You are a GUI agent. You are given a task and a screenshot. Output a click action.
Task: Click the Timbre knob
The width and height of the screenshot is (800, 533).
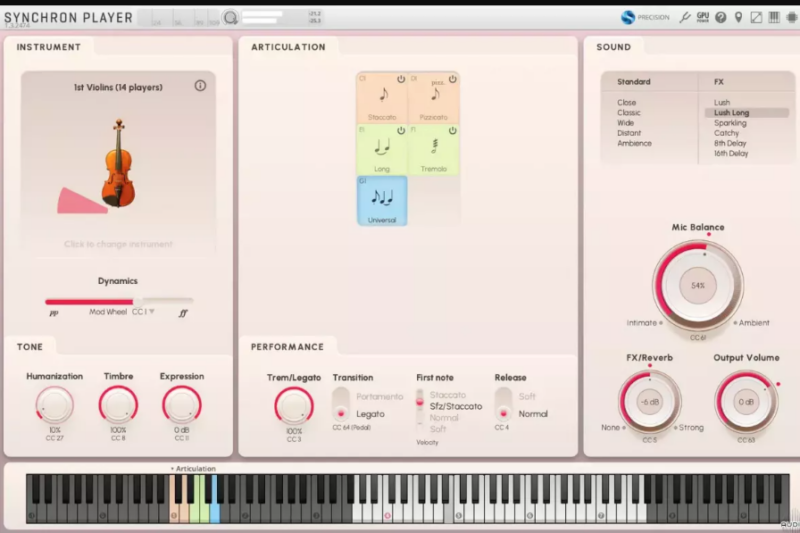[x=118, y=404]
